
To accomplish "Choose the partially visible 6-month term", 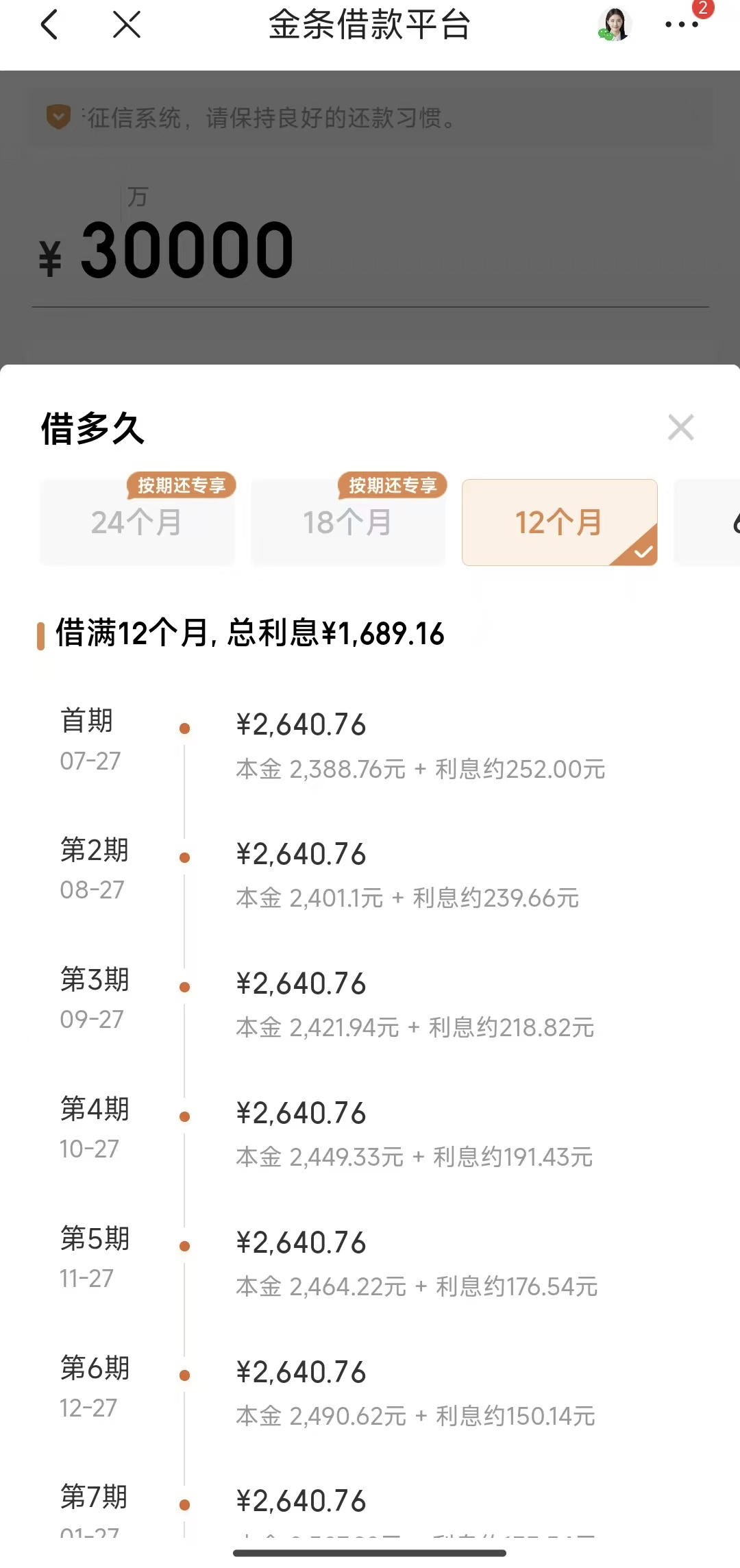I will [x=707, y=522].
